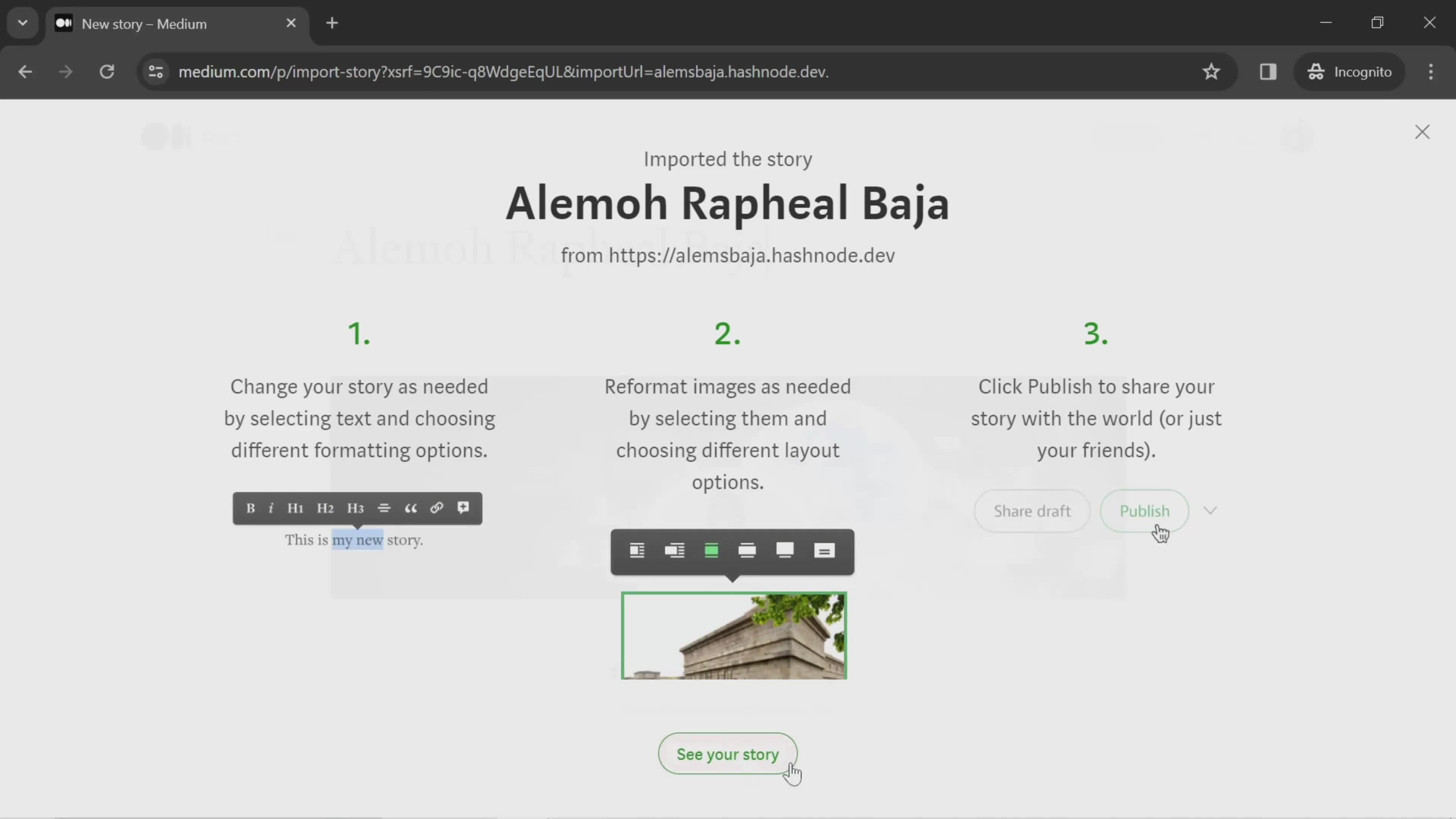Click the Share draft button
The image size is (1456, 819).
pyautogui.click(x=1031, y=511)
